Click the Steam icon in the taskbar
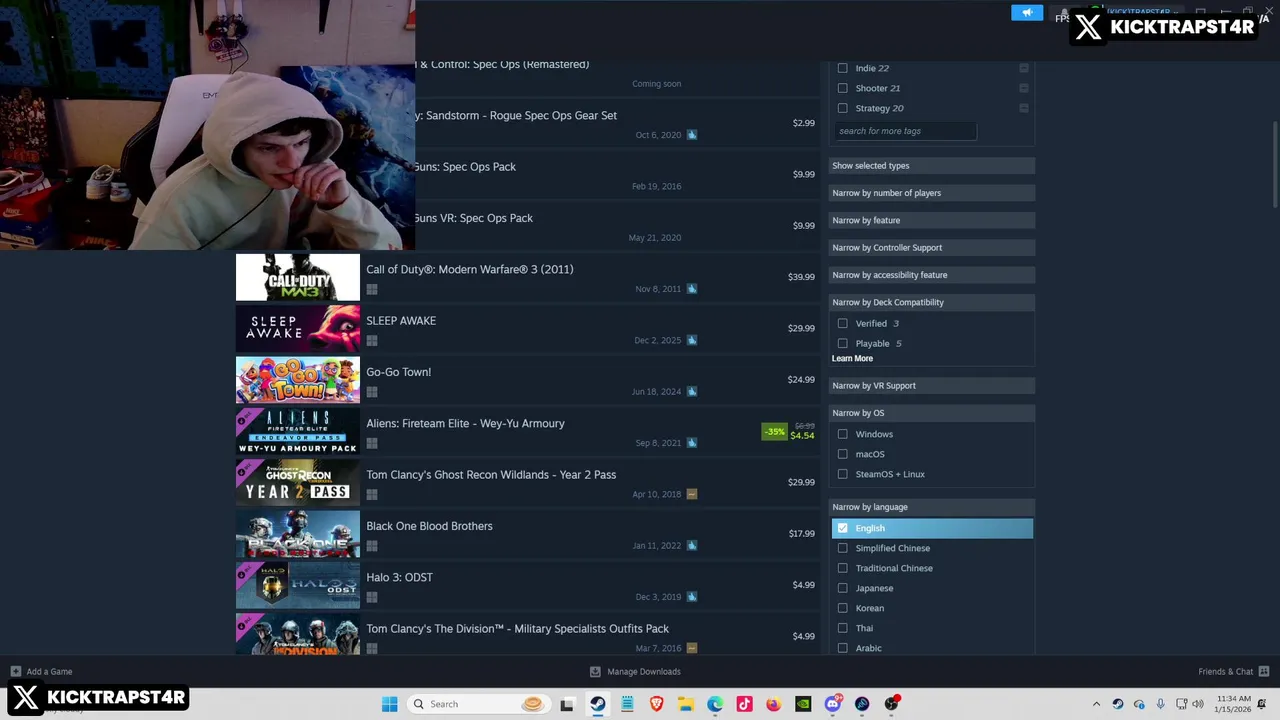The width and height of the screenshot is (1280, 720). pos(597,704)
